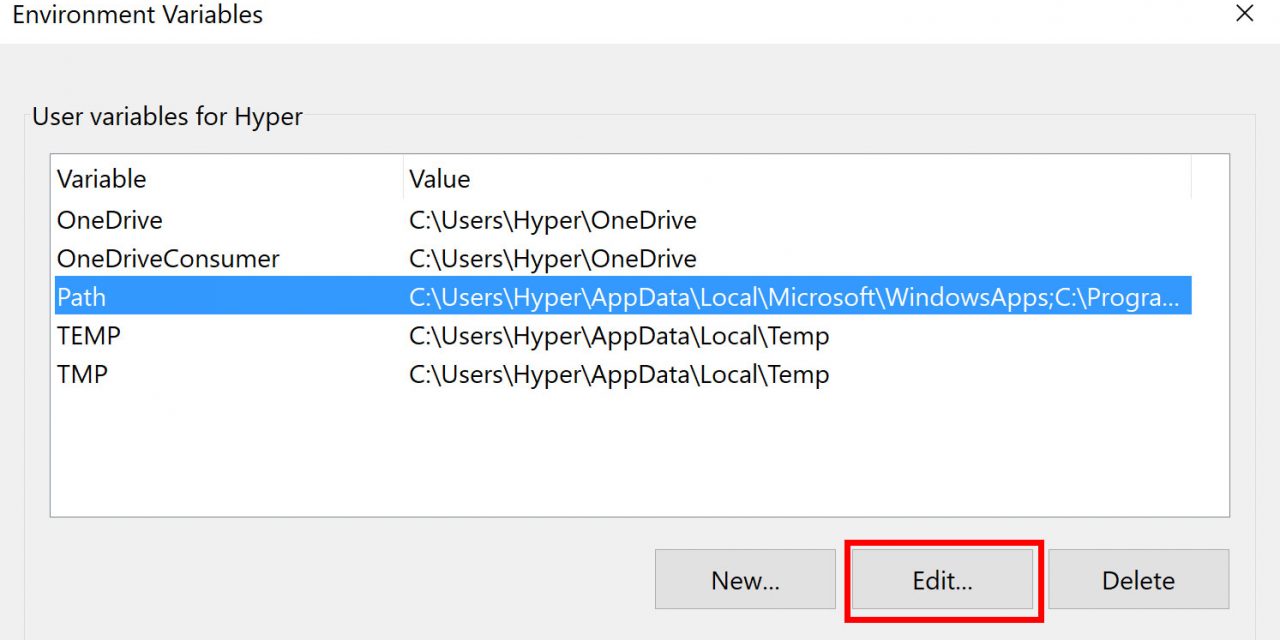Screen dimensions: 1280x640
Task: Select the OneDriveConsumer variable row
Action: coord(168,259)
